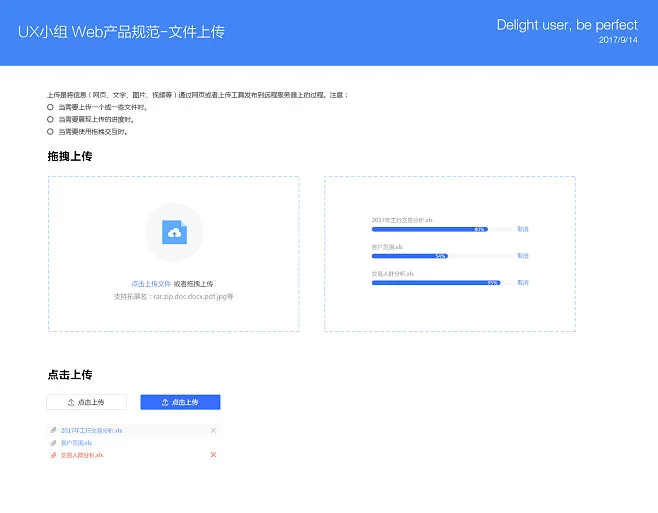Cancel the third file's upload in progress panel
Viewport: 658px width, 513px height.
[523, 283]
